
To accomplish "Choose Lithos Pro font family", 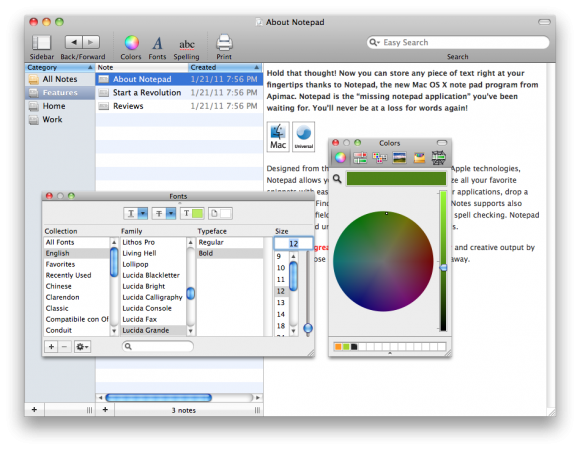I will [x=153, y=242].
